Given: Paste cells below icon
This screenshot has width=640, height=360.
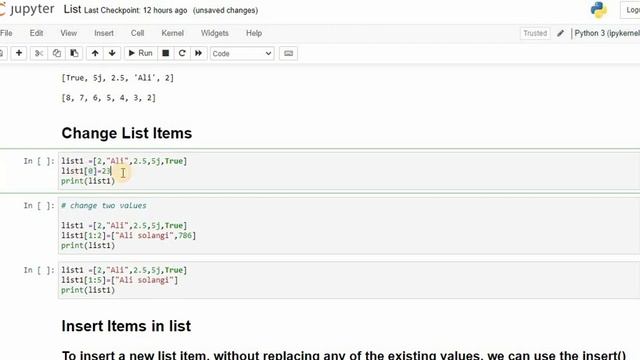Looking at the screenshot, I should 74,53.
